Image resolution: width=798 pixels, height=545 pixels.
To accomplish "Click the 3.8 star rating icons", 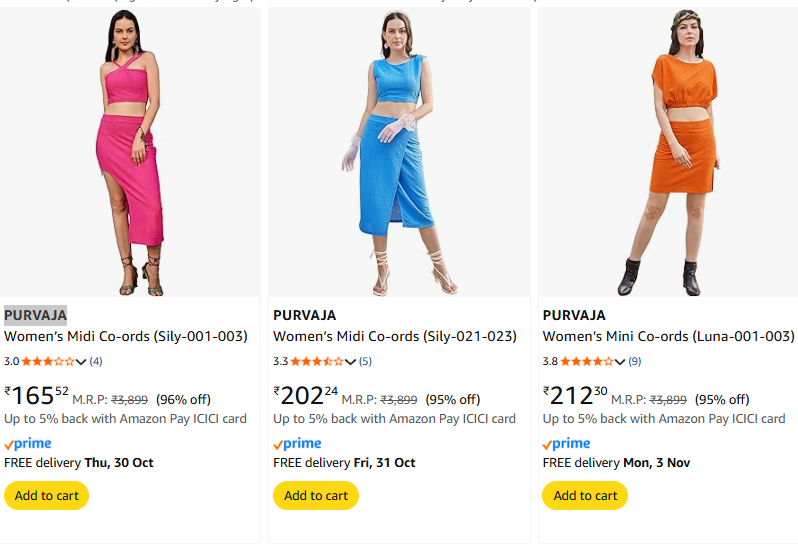I will click(x=586, y=361).
